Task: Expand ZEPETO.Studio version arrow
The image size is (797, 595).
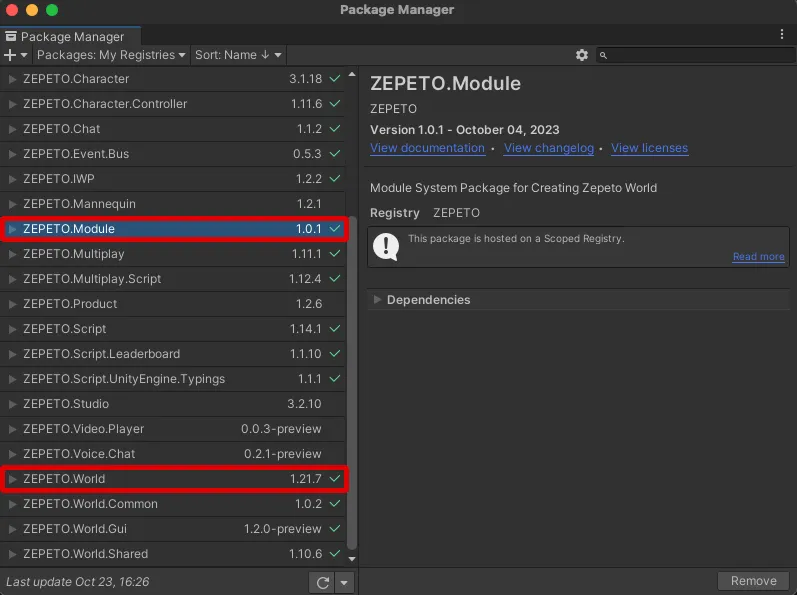Action: 13,404
